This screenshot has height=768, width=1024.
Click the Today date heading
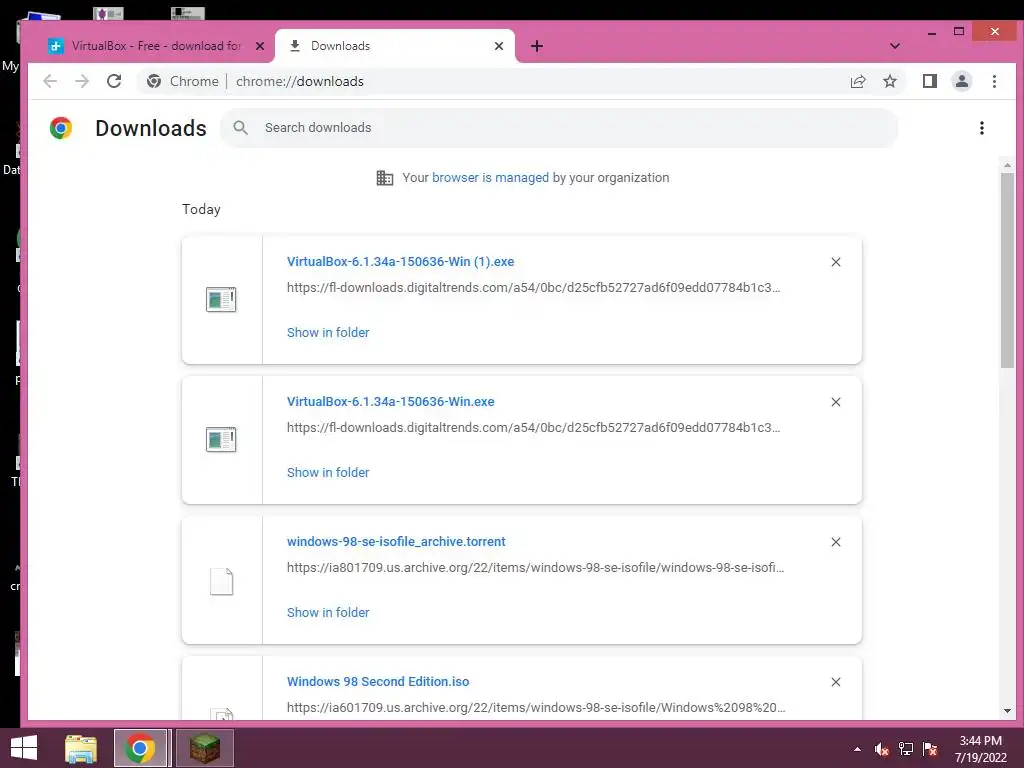click(x=201, y=209)
